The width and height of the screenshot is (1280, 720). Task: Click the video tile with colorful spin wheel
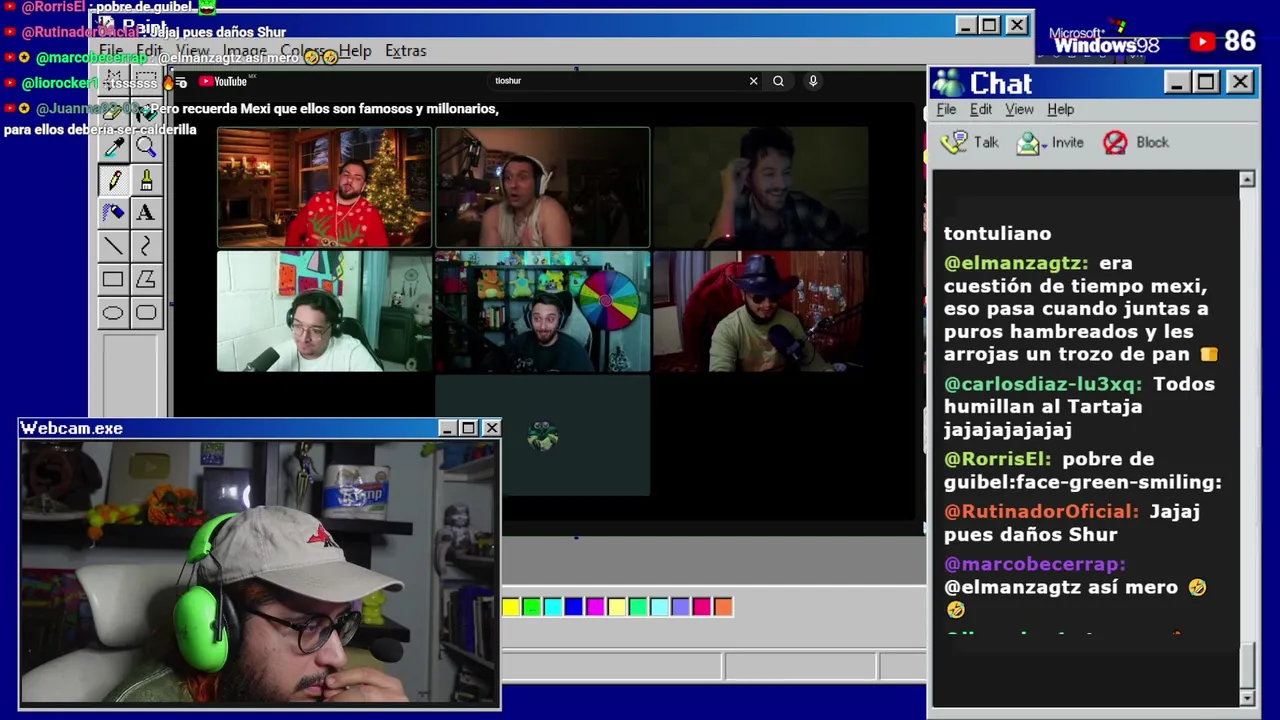pos(542,311)
